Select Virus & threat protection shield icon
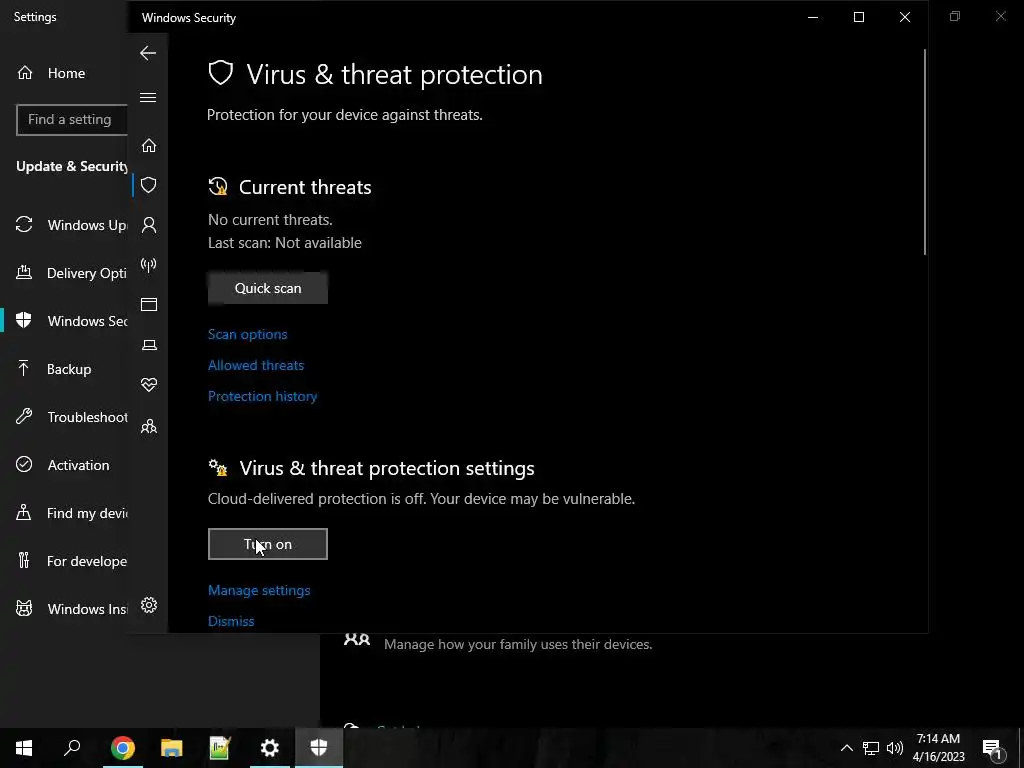Image resolution: width=1024 pixels, height=768 pixels. pos(149,185)
